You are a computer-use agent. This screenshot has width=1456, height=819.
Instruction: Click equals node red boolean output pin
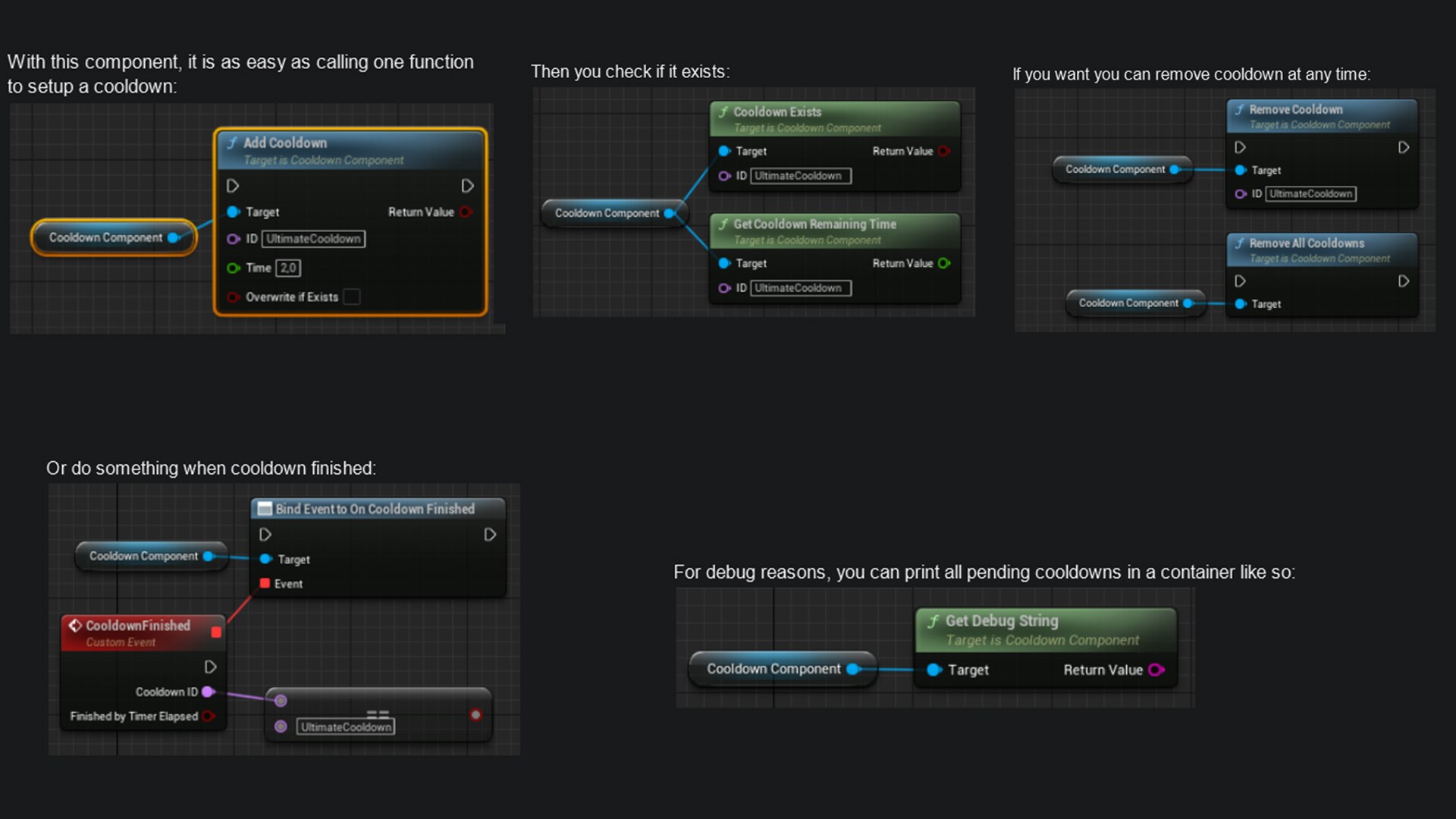coord(475,714)
